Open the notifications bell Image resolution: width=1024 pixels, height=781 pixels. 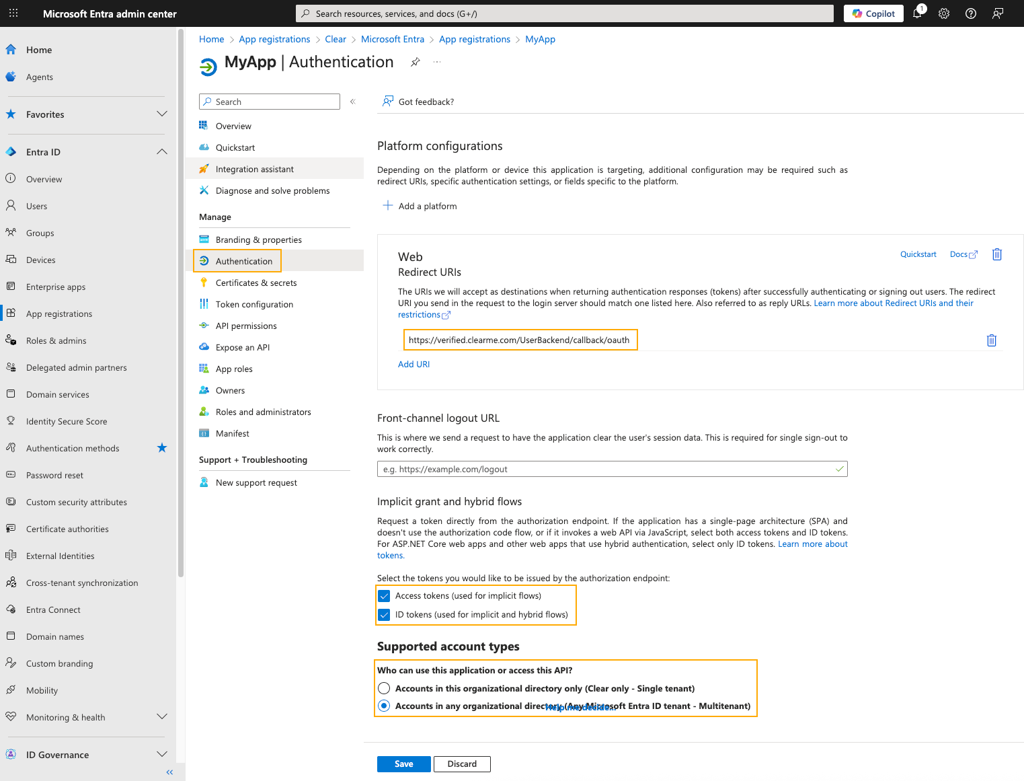[918, 13]
